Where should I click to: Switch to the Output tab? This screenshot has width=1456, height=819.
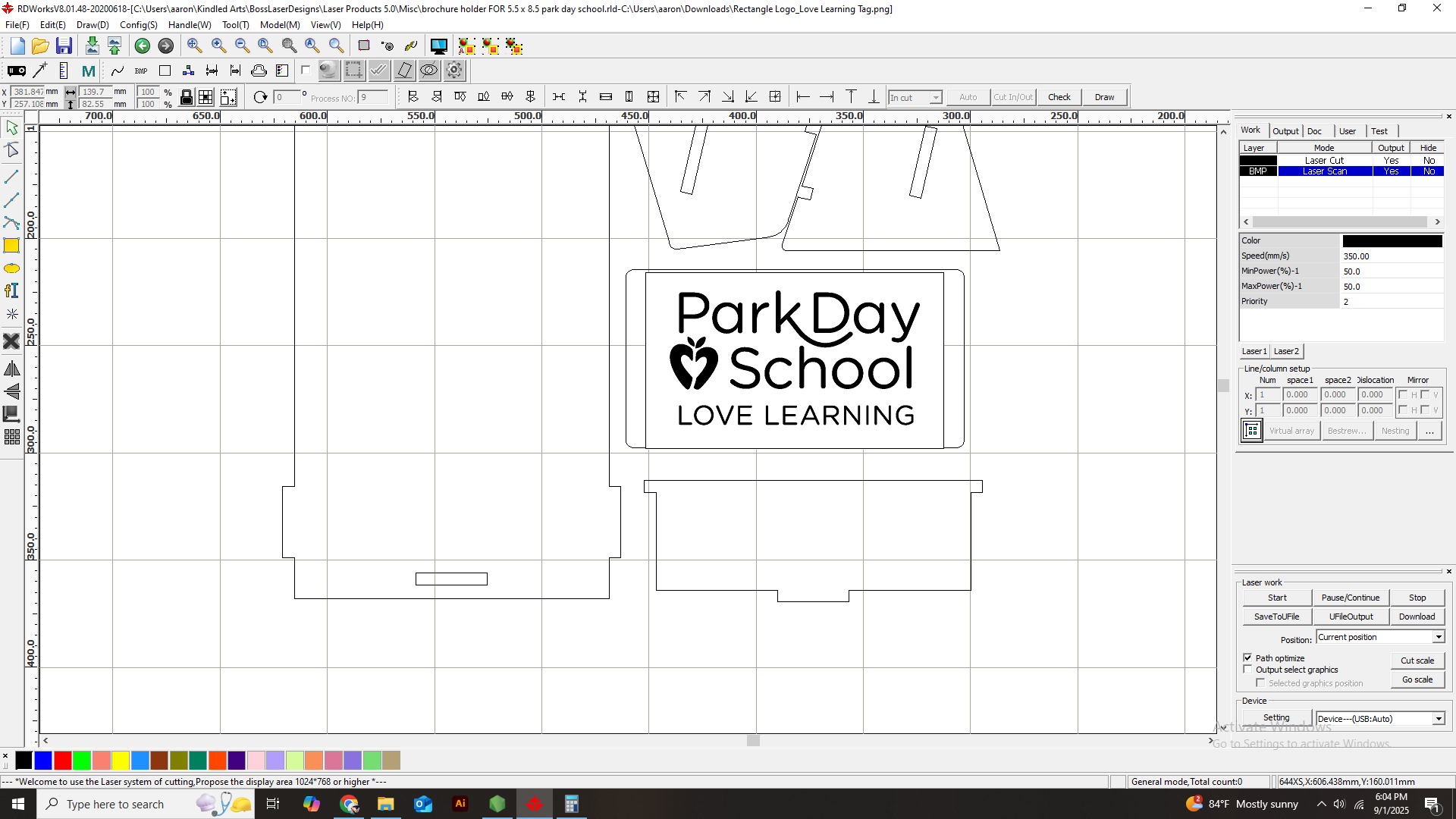(x=1285, y=131)
